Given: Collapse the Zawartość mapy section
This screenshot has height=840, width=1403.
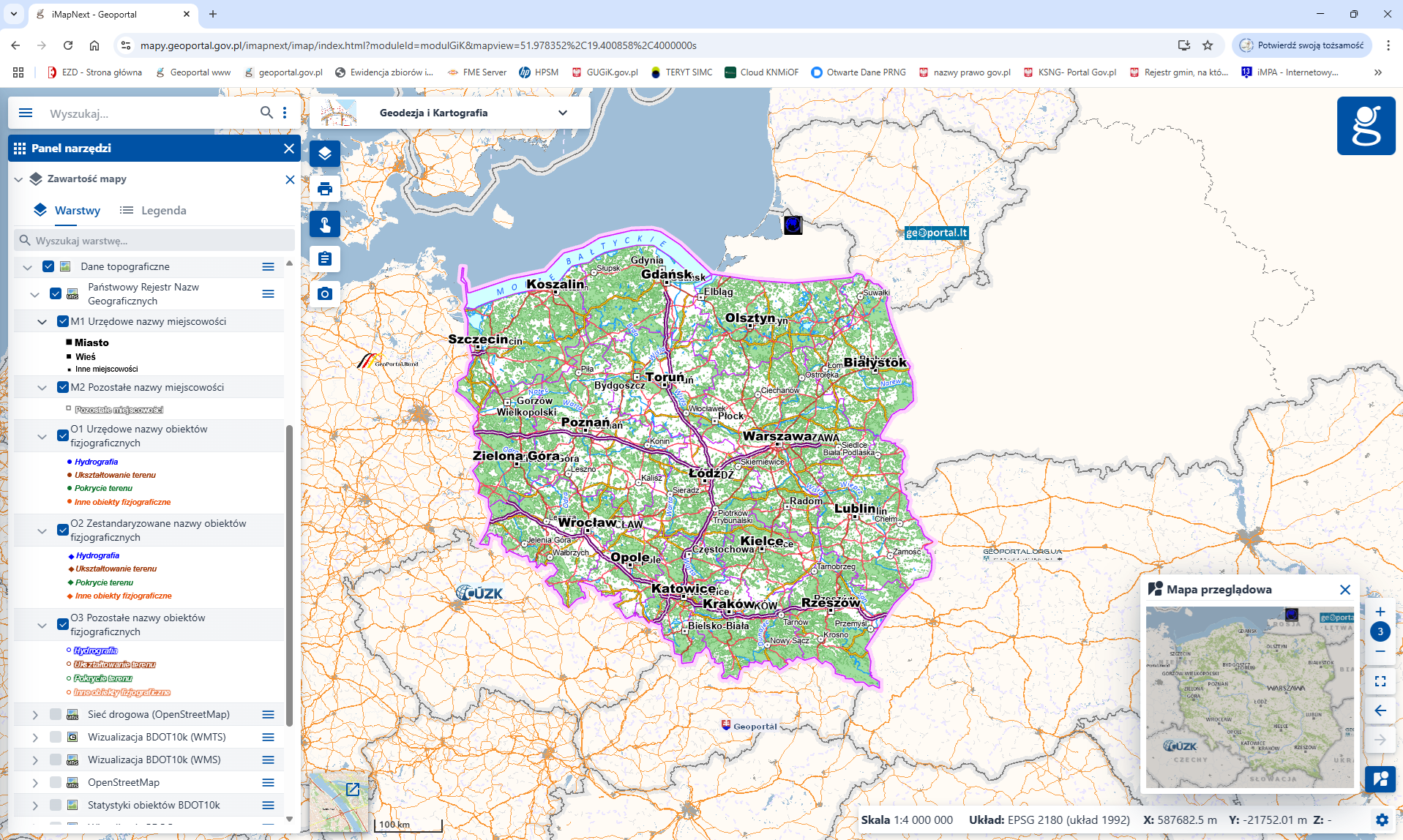Looking at the screenshot, I should (x=19, y=179).
